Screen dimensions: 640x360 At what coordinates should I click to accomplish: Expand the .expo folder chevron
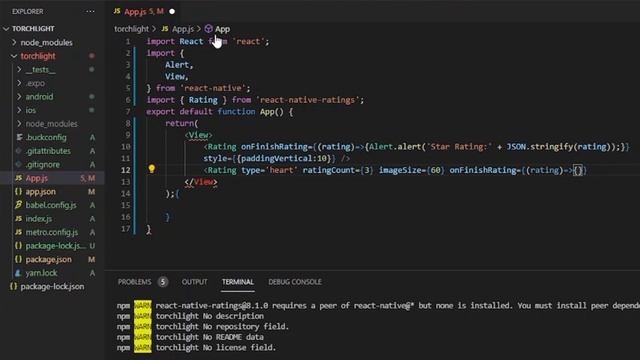click(19, 83)
